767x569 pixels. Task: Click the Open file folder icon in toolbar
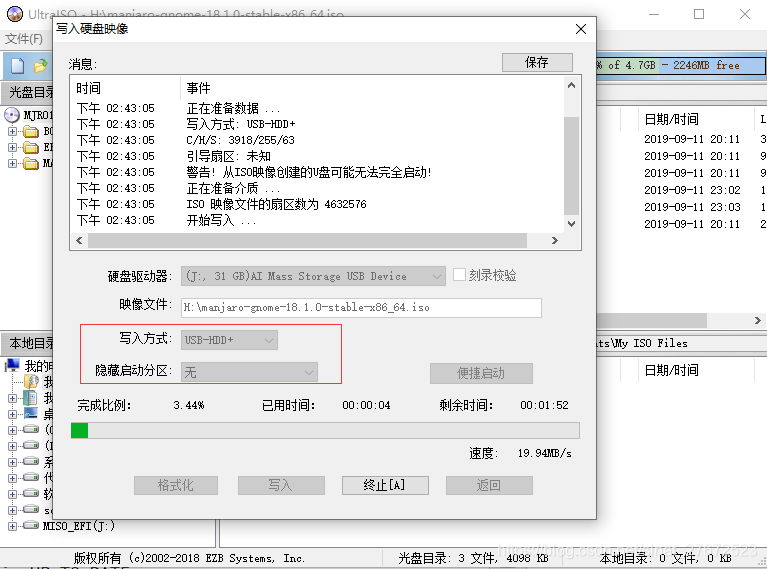pos(40,65)
